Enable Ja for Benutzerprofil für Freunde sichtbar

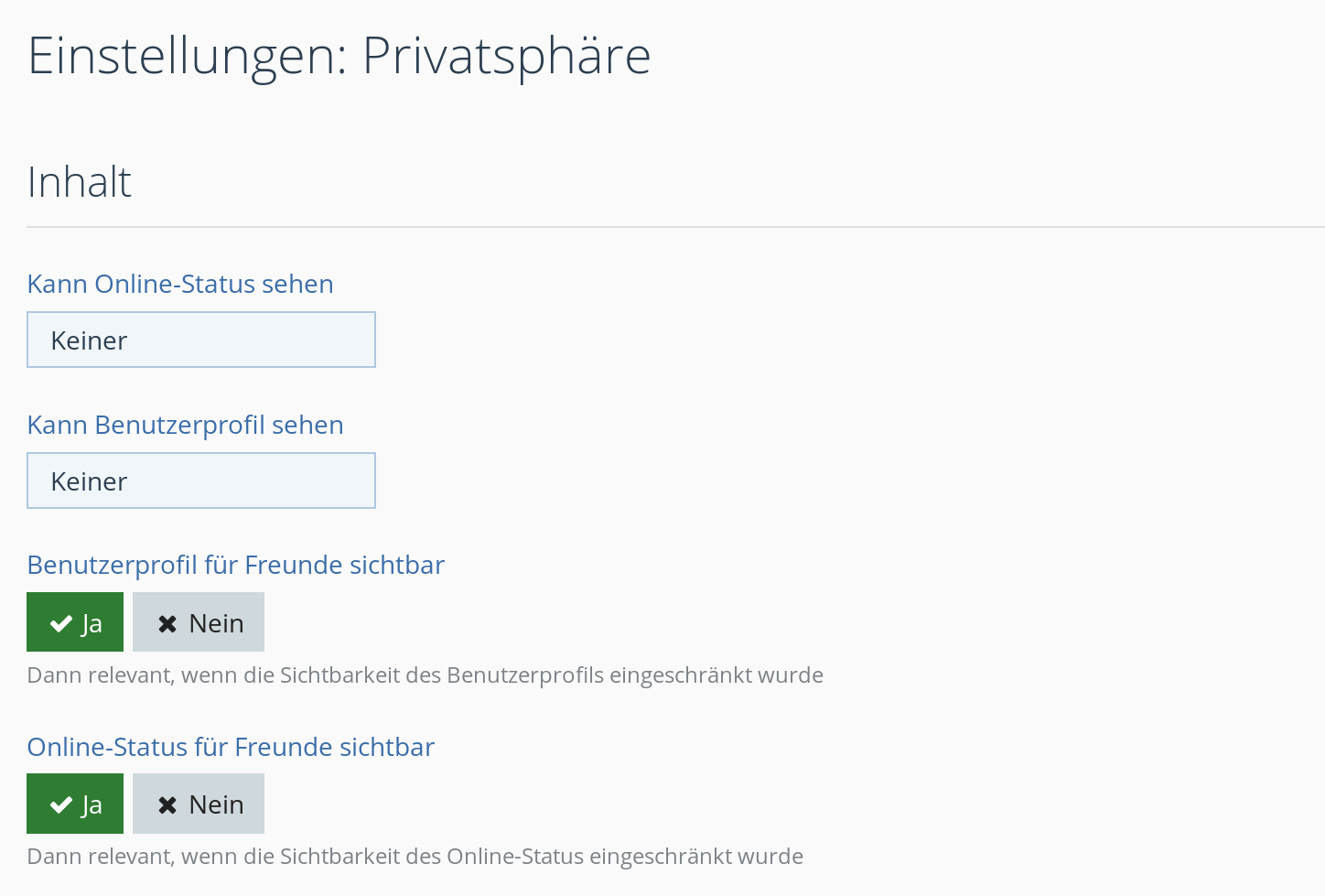click(75, 622)
